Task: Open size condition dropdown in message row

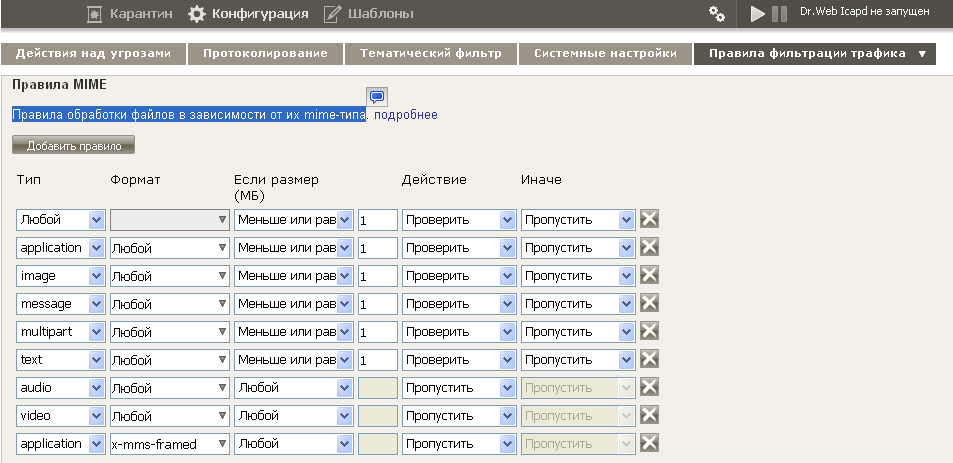Action: (294, 304)
